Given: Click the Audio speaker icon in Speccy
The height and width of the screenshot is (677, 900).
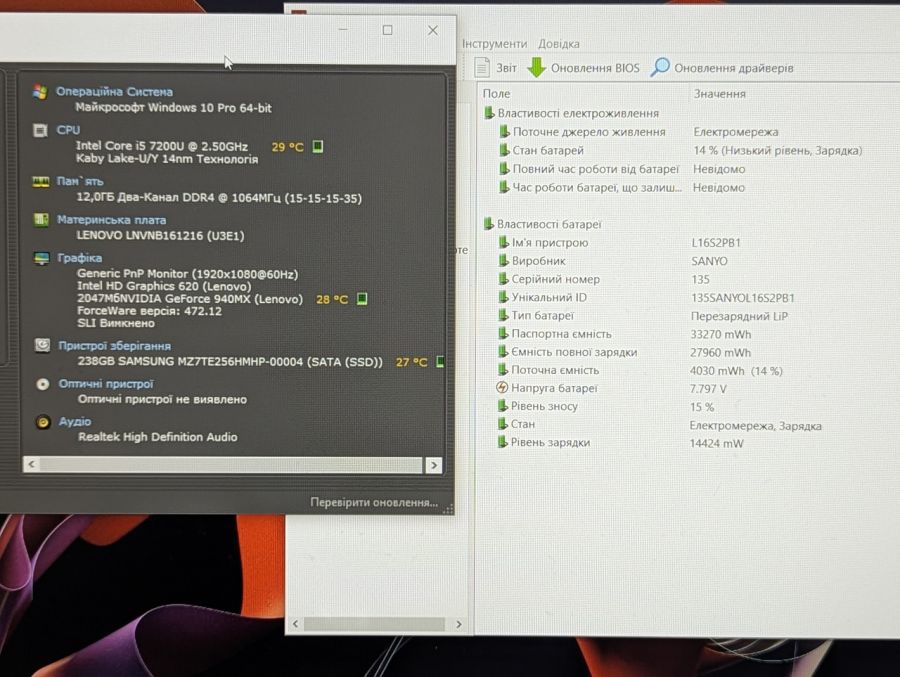Looking at the screenshot, I should point(43,422).
